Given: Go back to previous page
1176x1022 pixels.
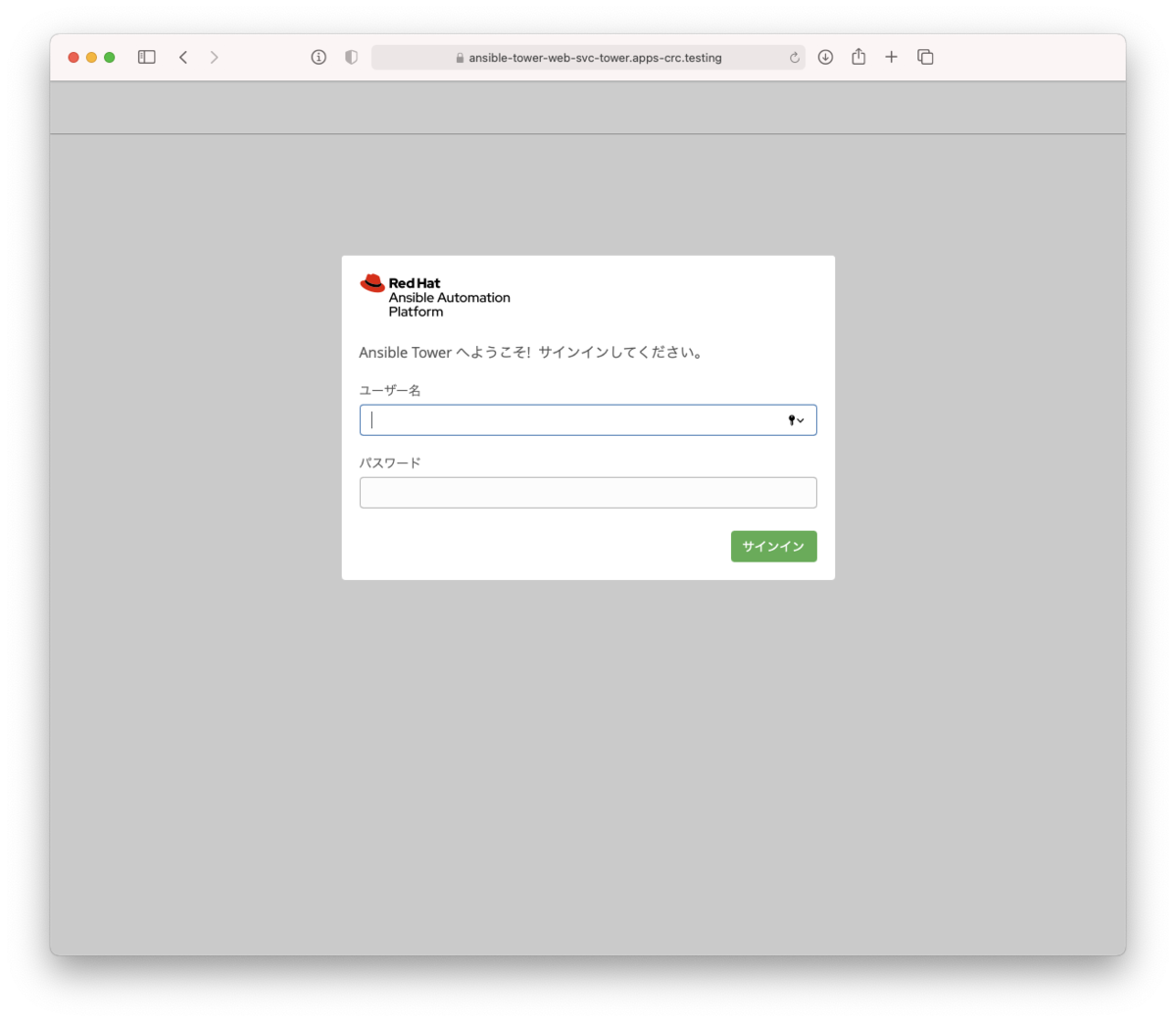Looking at the screenshot, I should pyautogui.click(x=183, y=57).
